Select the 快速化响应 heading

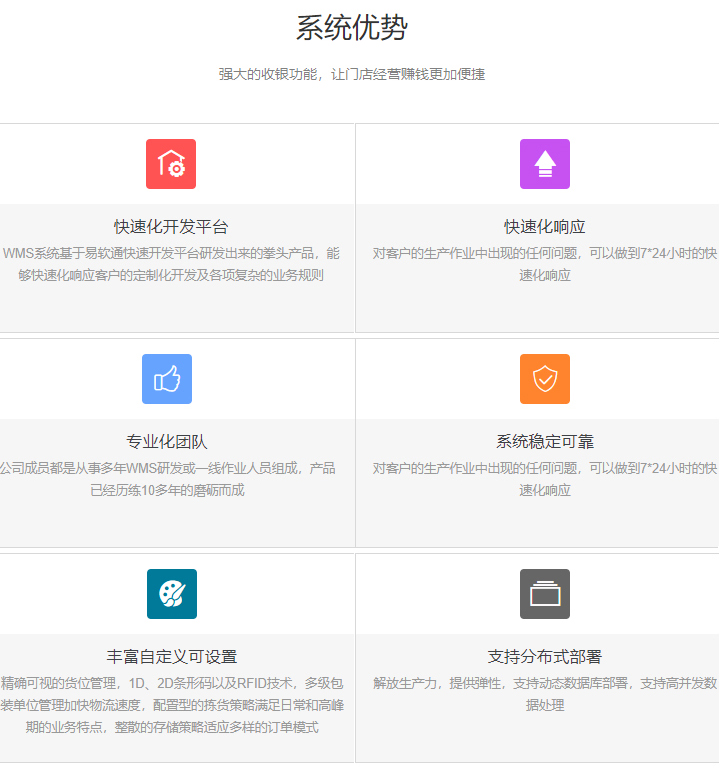click(x=544, y=227)
